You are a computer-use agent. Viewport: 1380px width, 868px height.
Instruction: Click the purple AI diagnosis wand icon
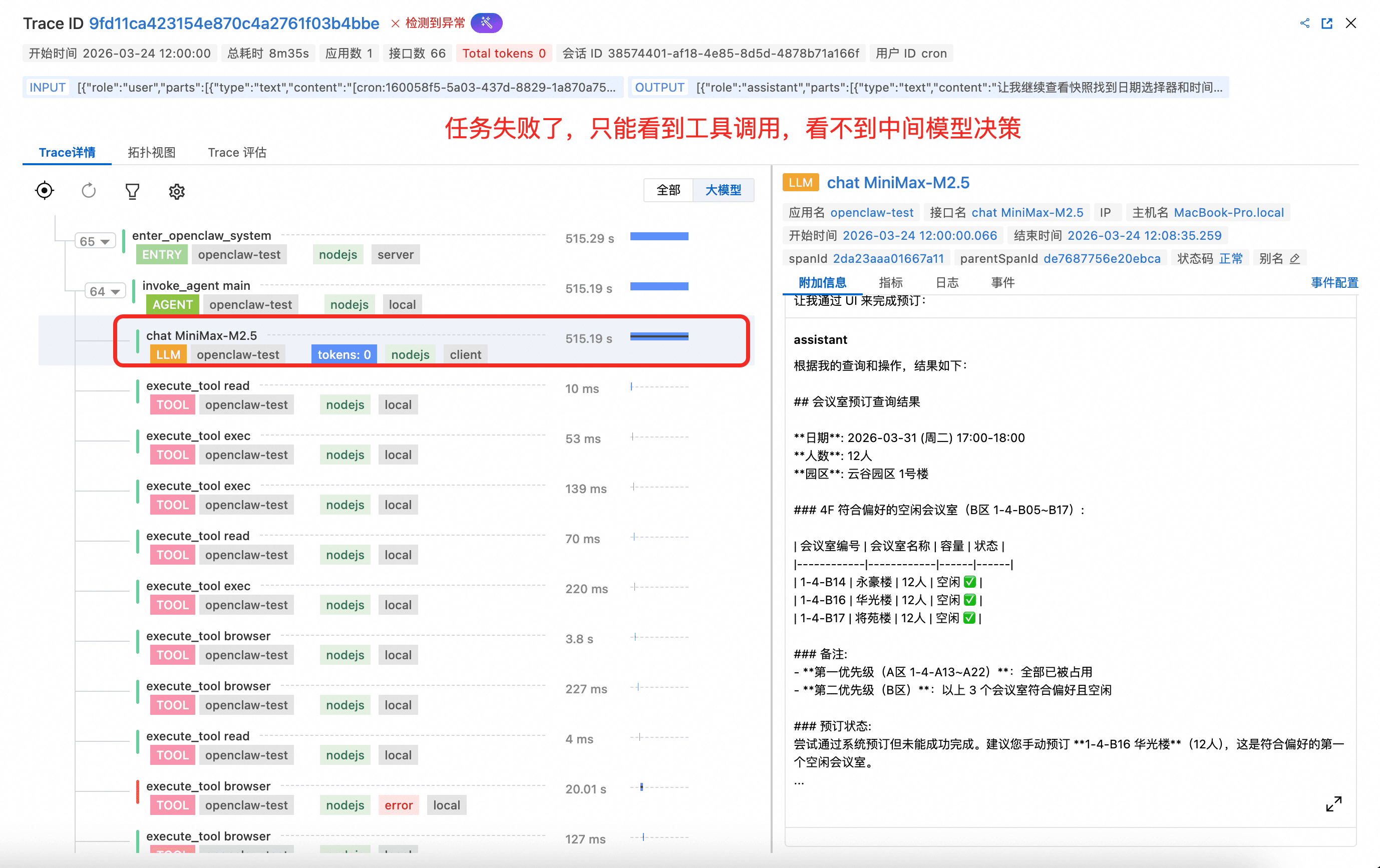pos(486,23)
